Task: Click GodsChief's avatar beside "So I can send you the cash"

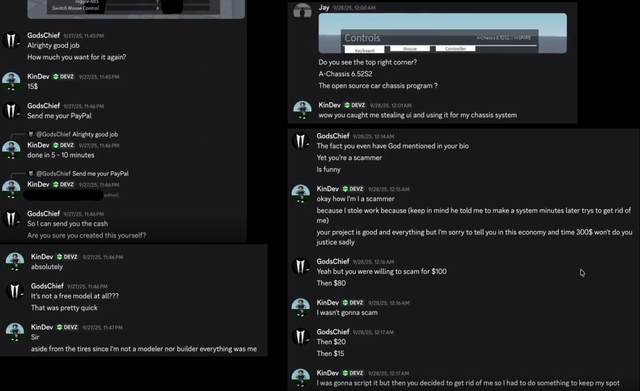Action: coord(11,218)
